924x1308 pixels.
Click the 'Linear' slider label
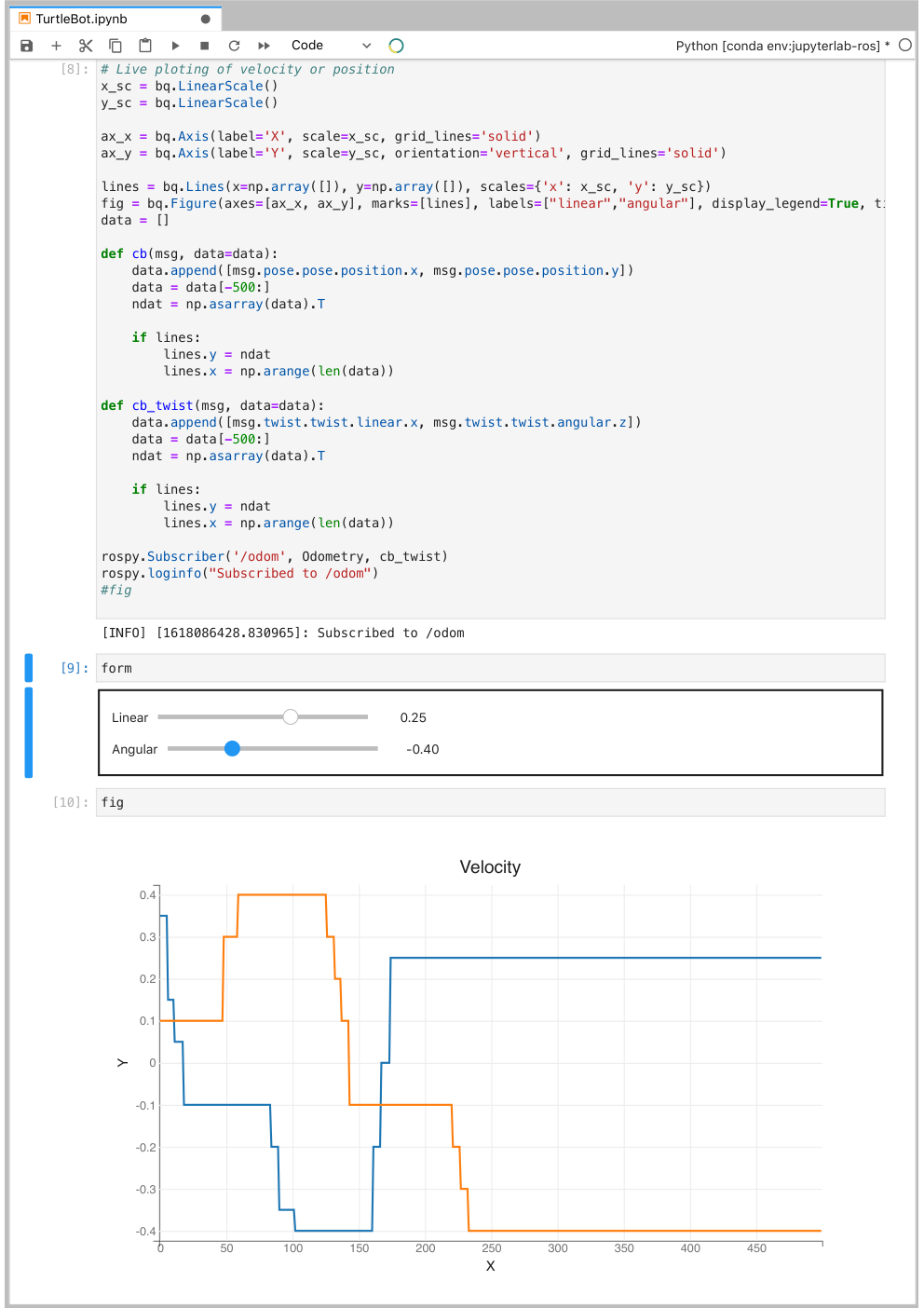tap(130, 717)
